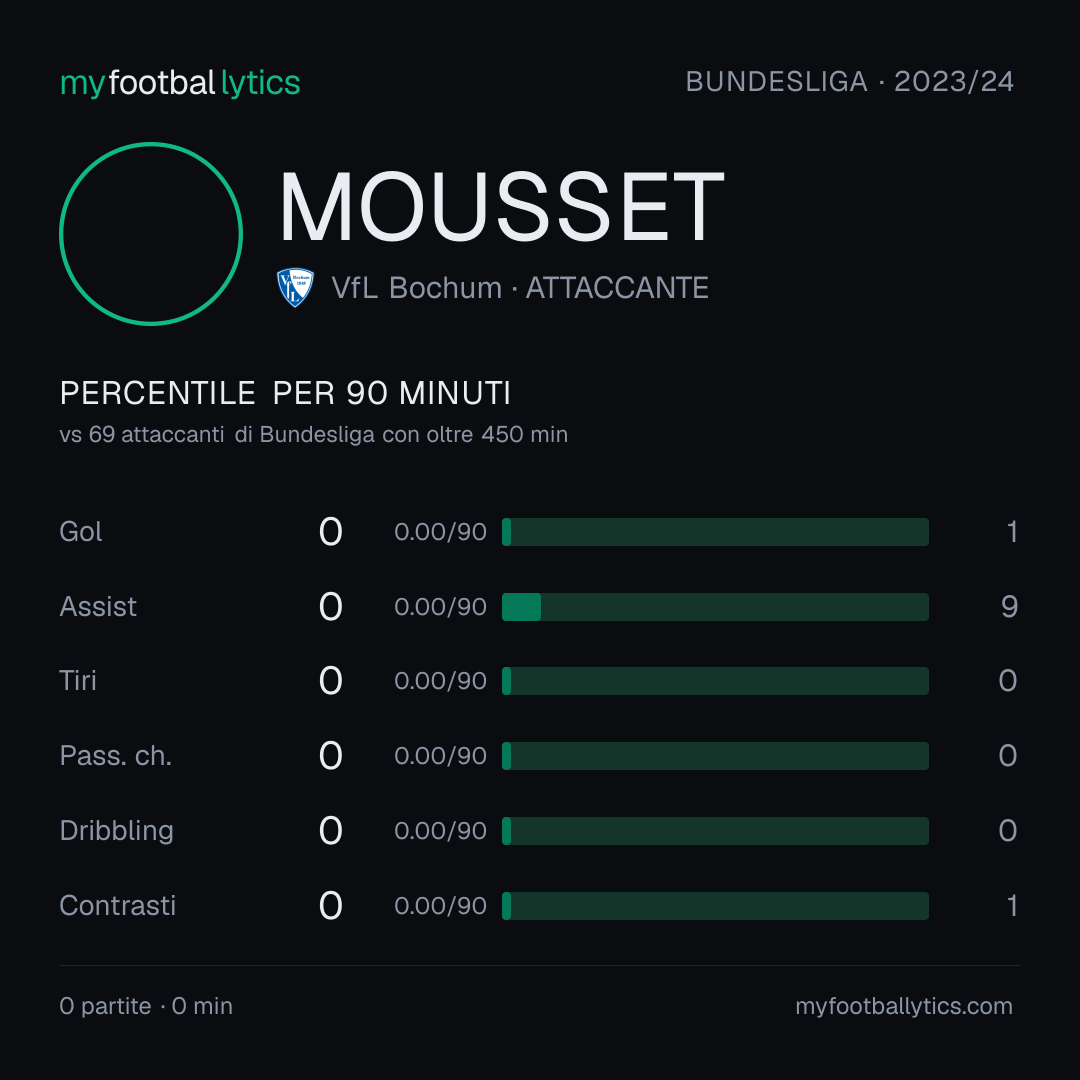1080x1080 pixels.
Task: Click the Contrasti stat label
Action: tap(118, 906)
